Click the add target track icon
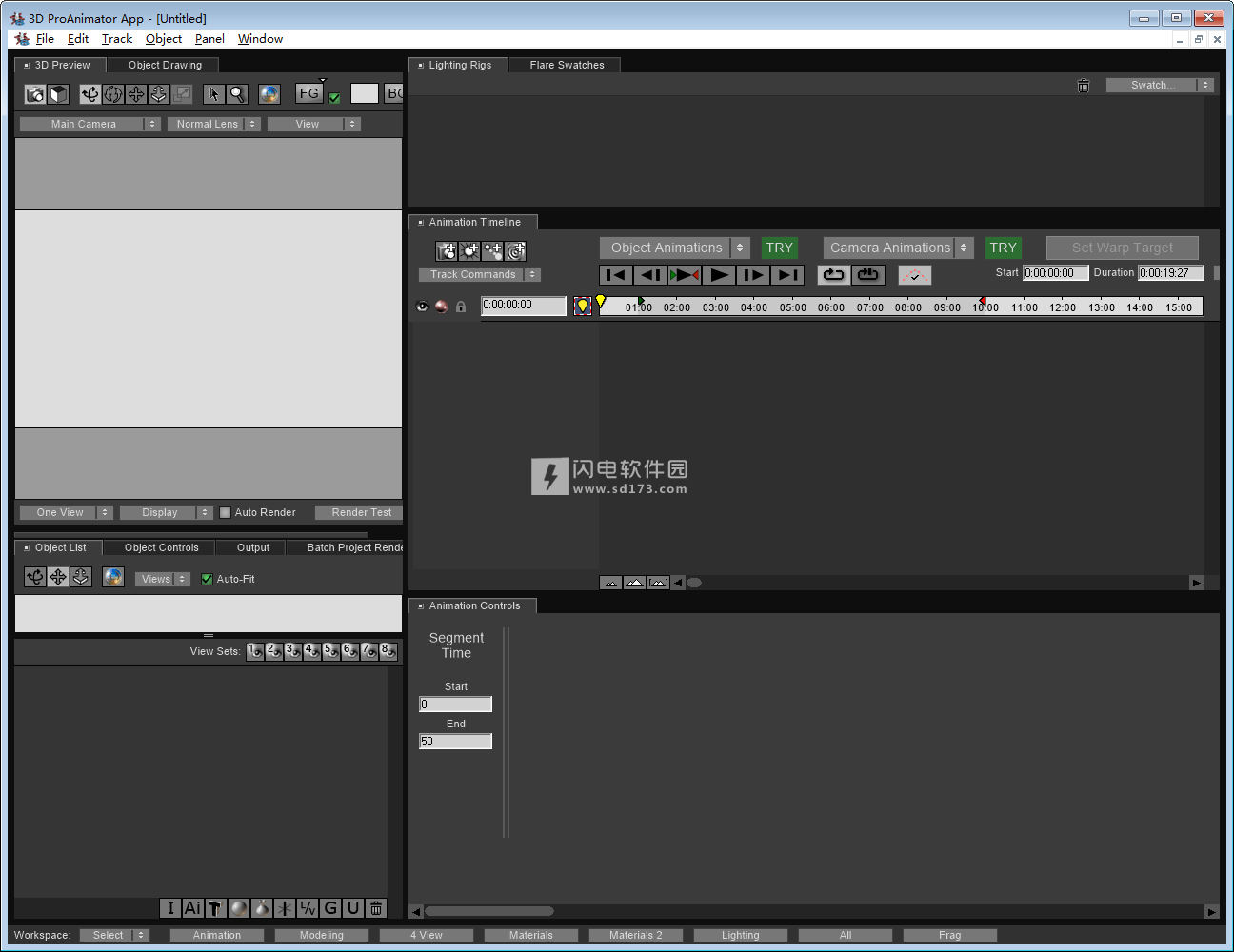 pos(515,251)
